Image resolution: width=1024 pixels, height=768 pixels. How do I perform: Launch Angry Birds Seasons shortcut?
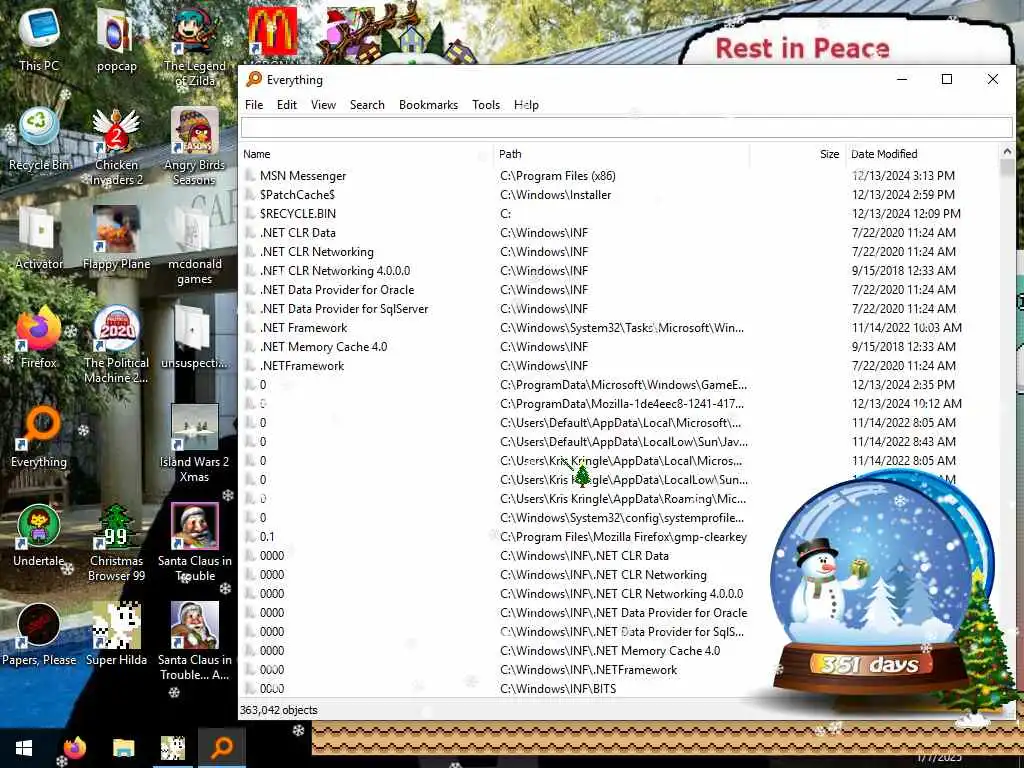[195, 146]
